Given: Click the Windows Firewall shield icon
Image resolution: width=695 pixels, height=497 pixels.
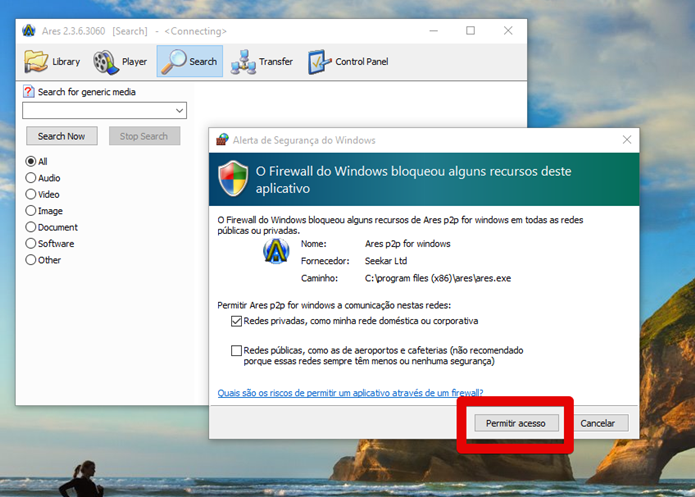Looking at the screenshot, I should coord(233,178).
